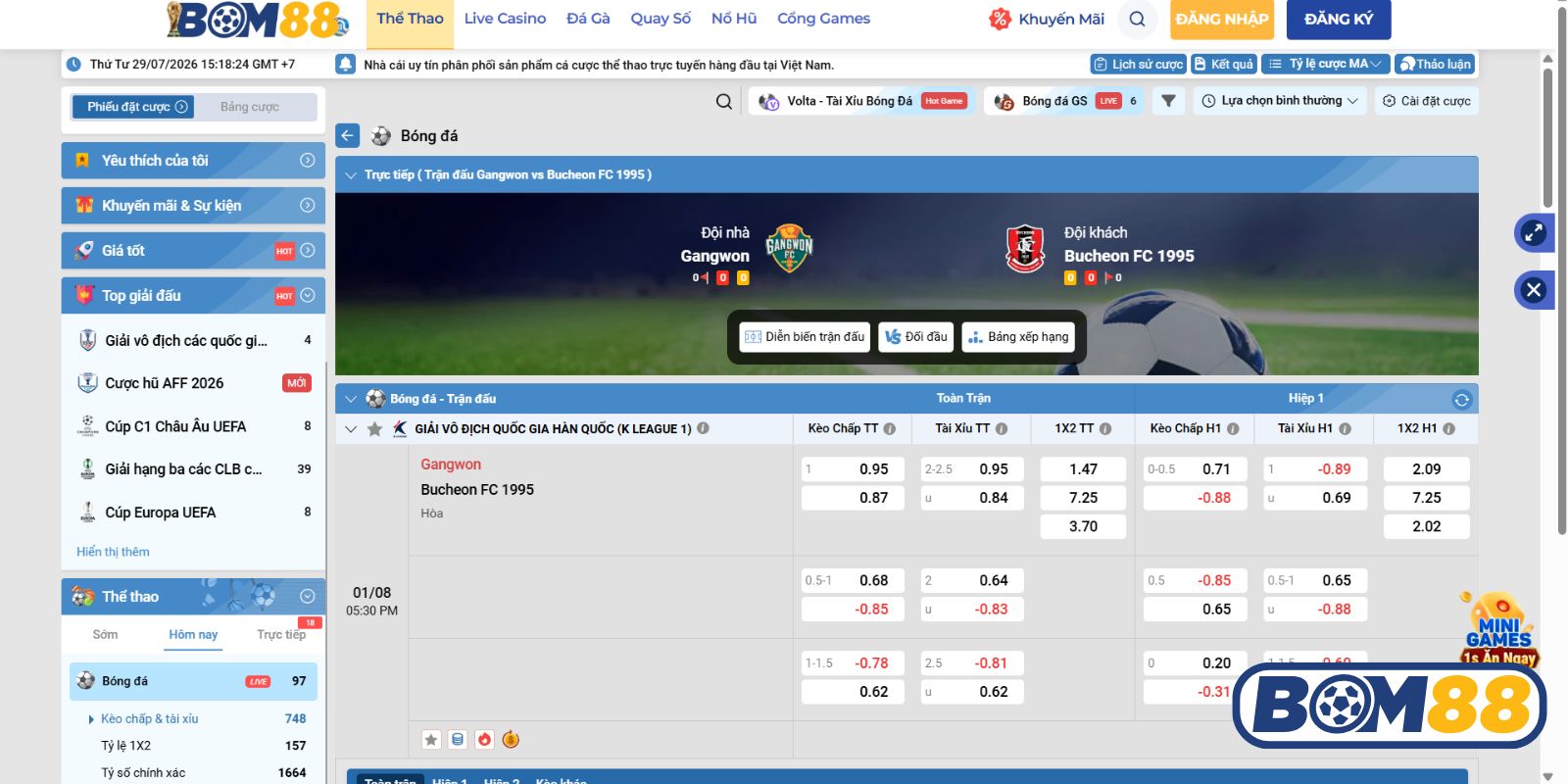Click the Khuyến Mãi promotions icon

pos(1000,19)
